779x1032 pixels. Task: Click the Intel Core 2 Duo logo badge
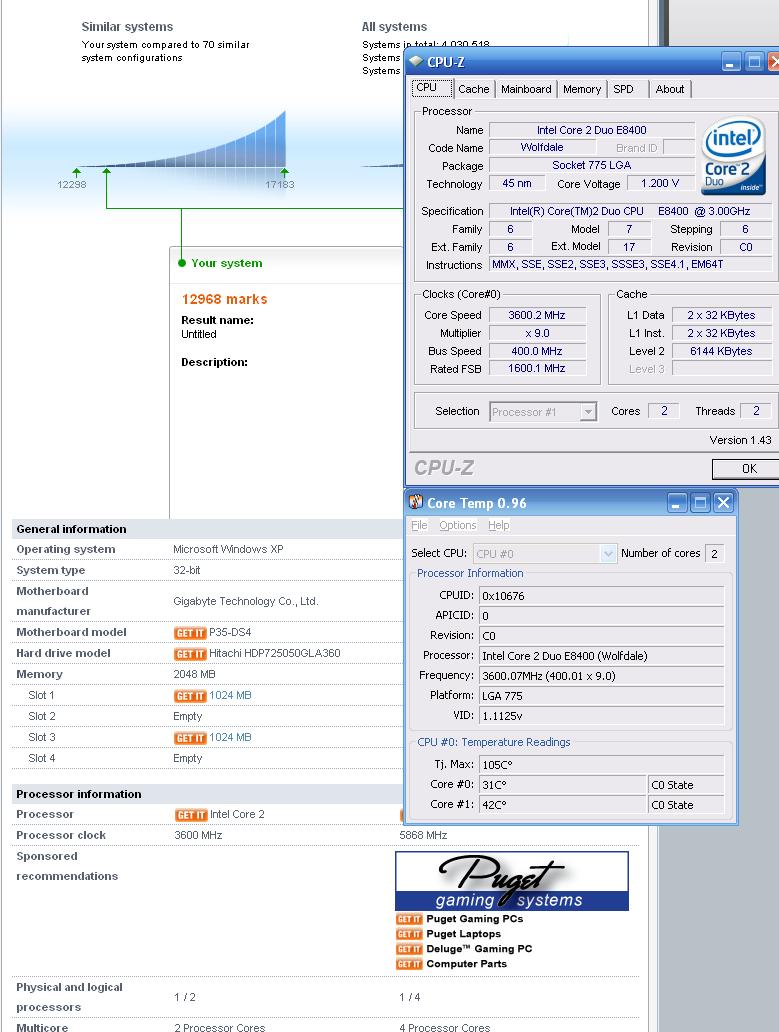[x=734, y=156]
